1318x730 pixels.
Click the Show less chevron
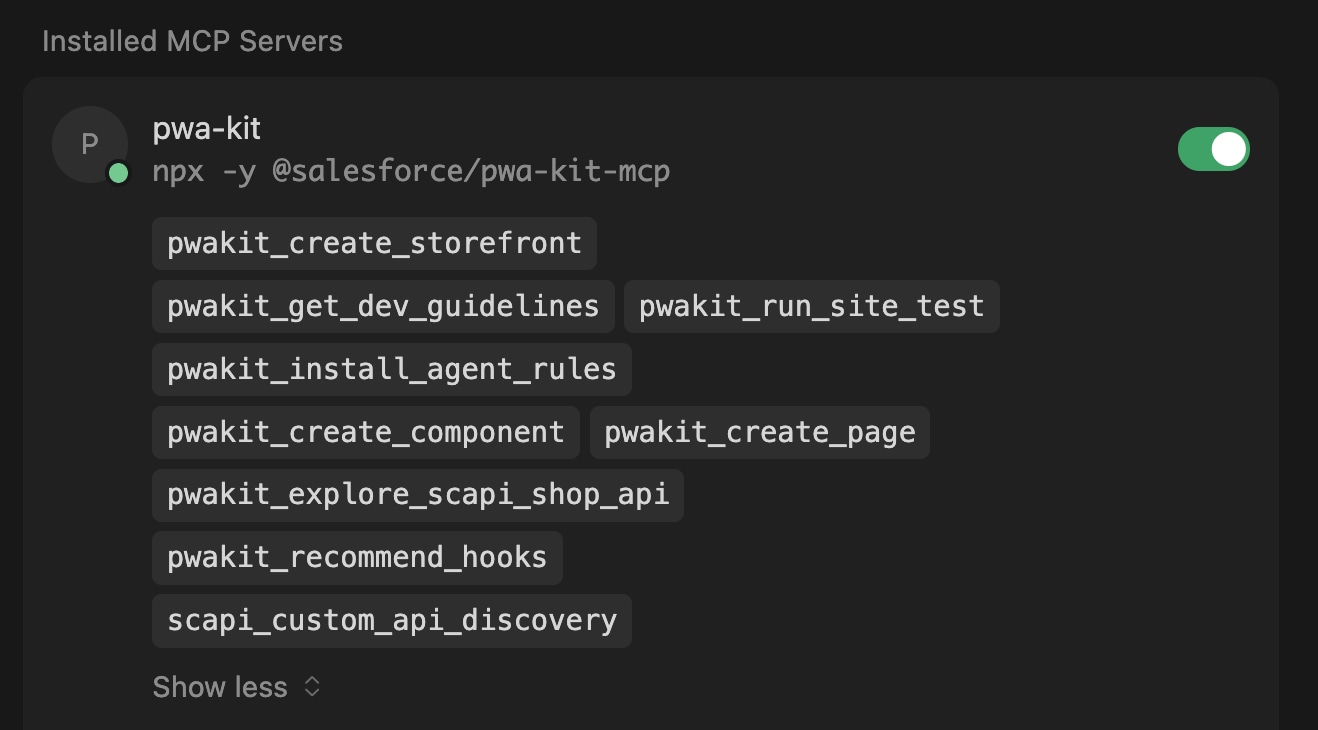pos(310,687)
